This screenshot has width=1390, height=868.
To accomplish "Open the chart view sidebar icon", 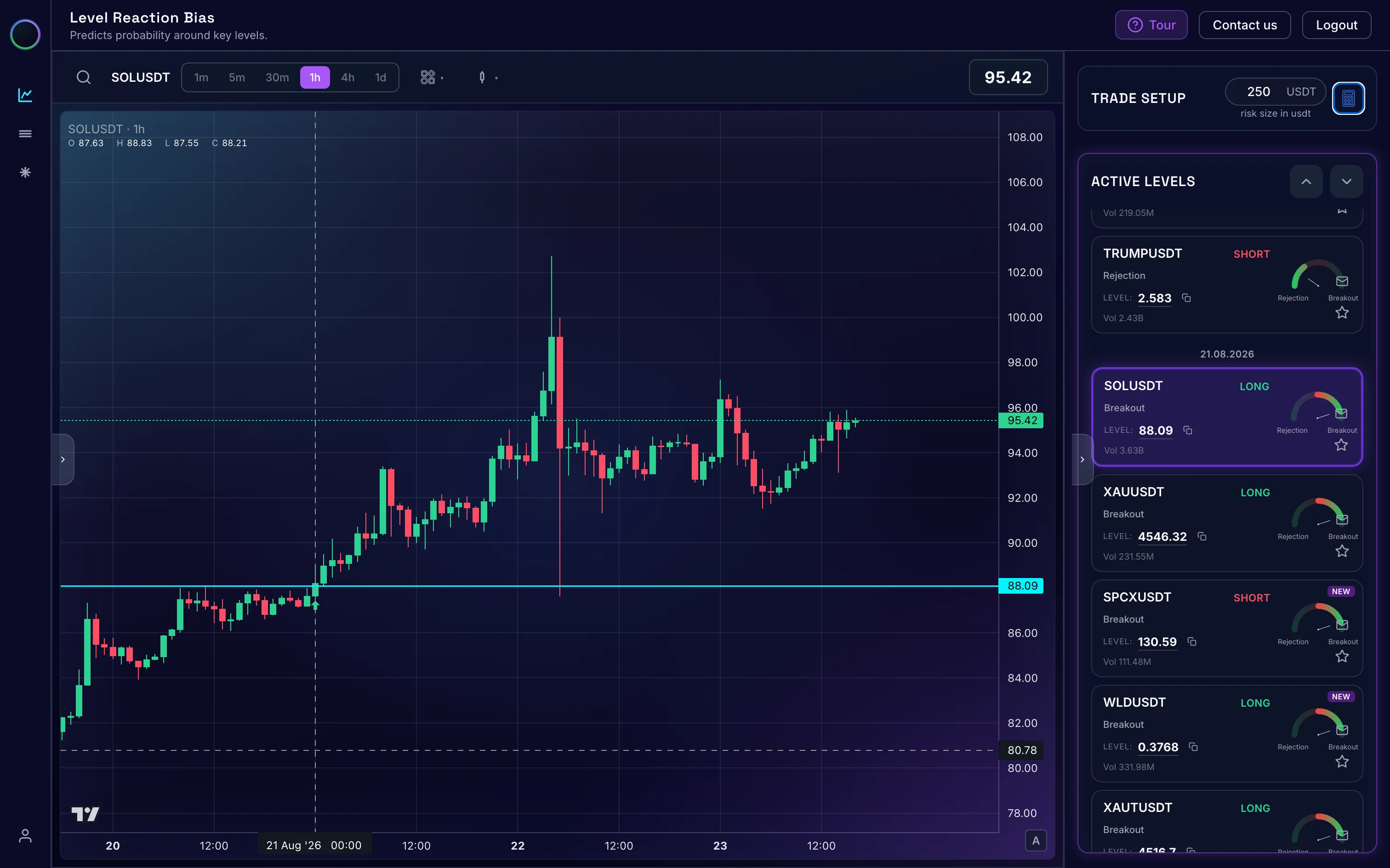I will coord(25,95).
